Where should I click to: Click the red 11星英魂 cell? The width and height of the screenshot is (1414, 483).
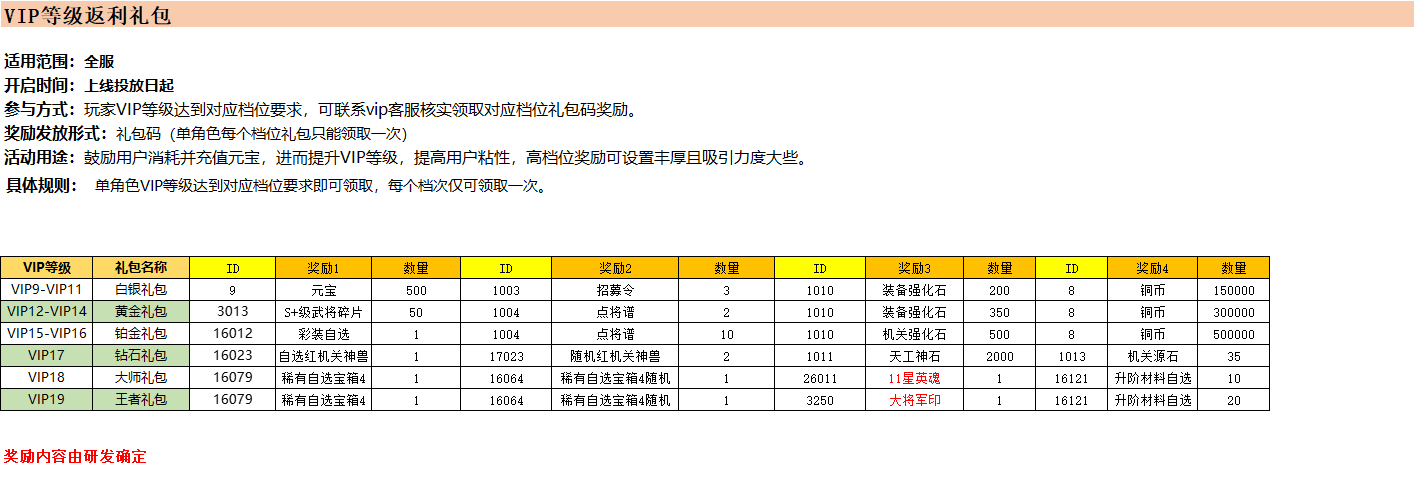click(914, 378)
